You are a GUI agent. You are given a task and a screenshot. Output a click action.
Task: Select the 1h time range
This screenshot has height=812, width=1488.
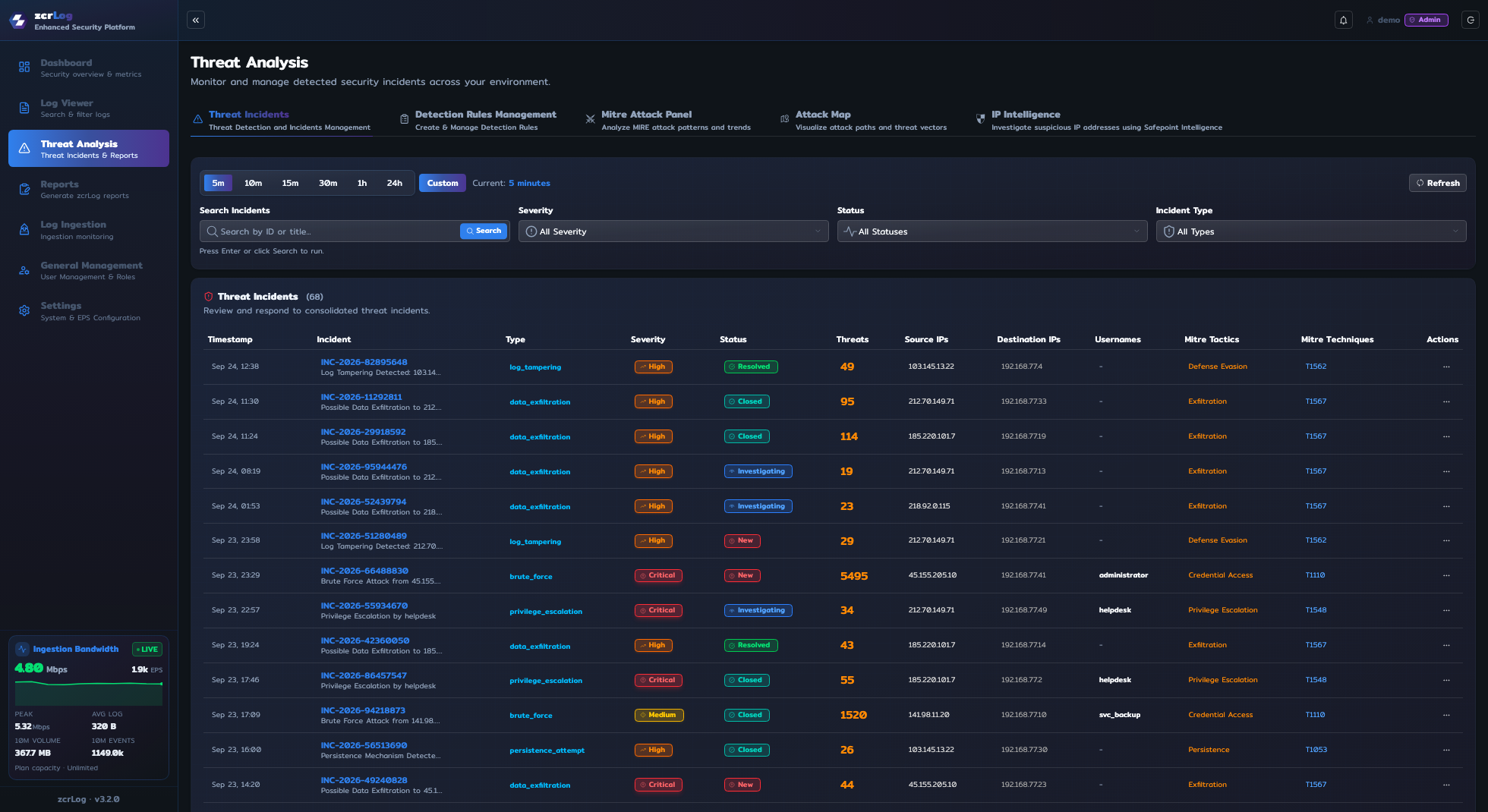click(x=362, y=183)
